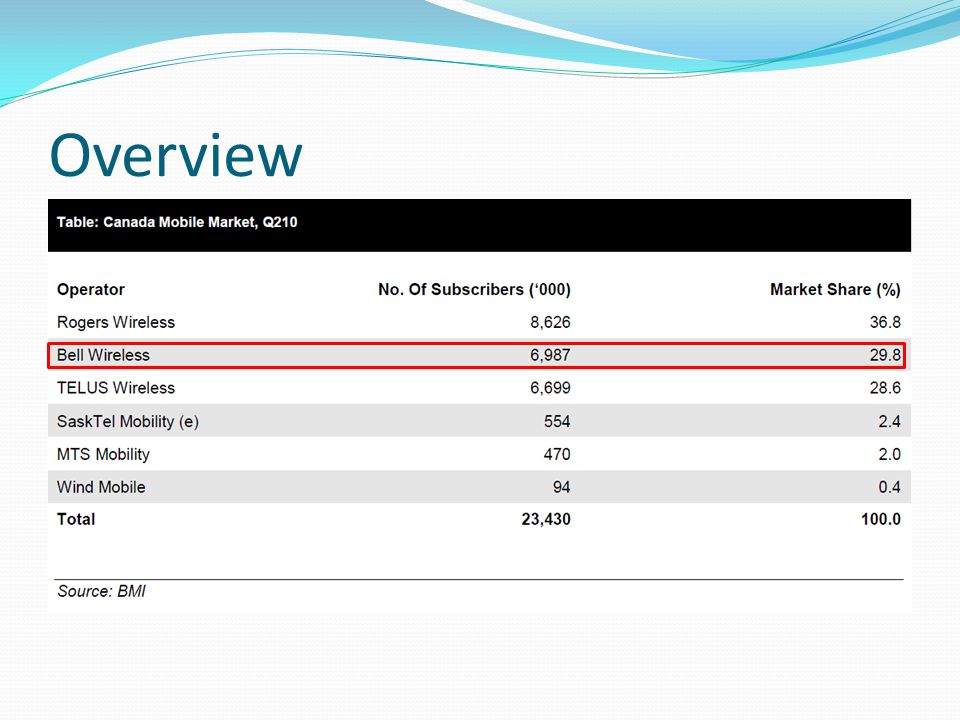This screenshot has width=960, height=720.
Task: Click the subscriber value "554"
Action: (557, 422)
